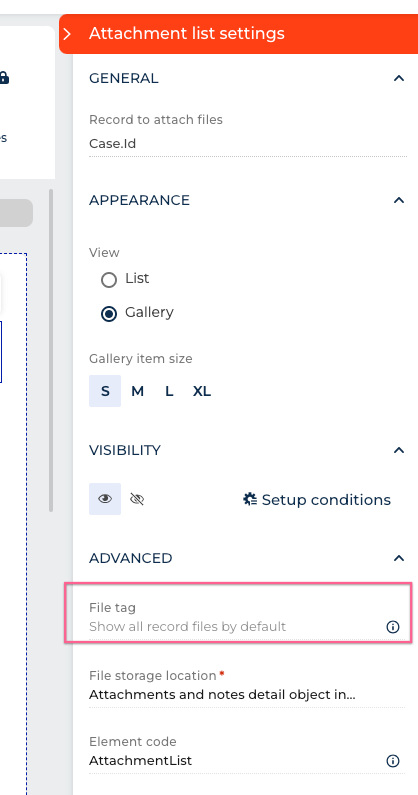Choose gallery item size S
Image resolution: width=418 pixels, height=795 pixels.
tap(105, 391)
